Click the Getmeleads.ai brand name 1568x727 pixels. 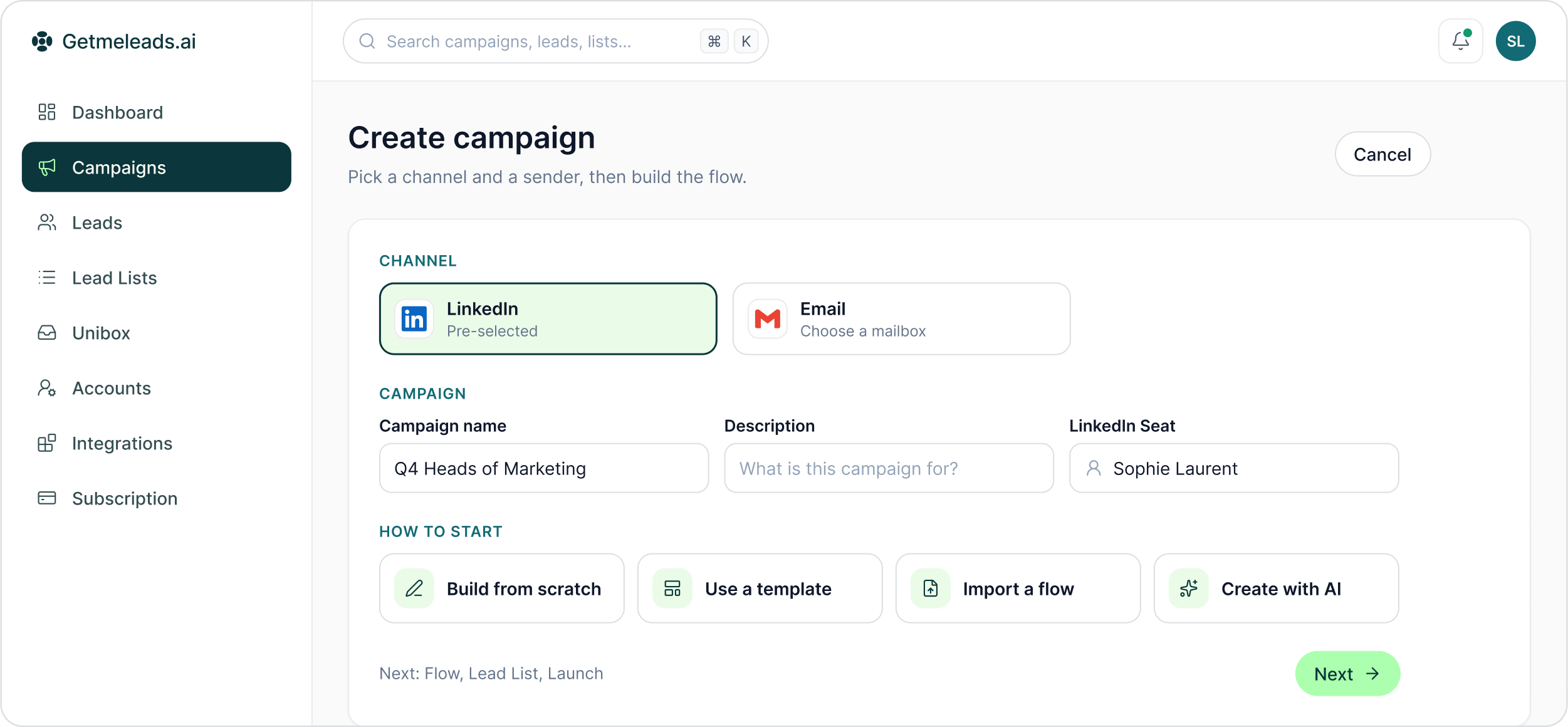click(129, 41)
